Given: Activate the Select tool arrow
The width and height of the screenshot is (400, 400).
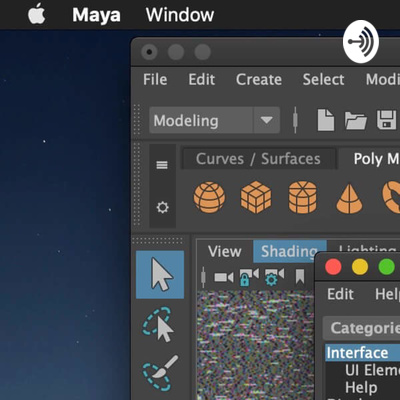Looking at the screenshot, I should (x=160, y=274).
